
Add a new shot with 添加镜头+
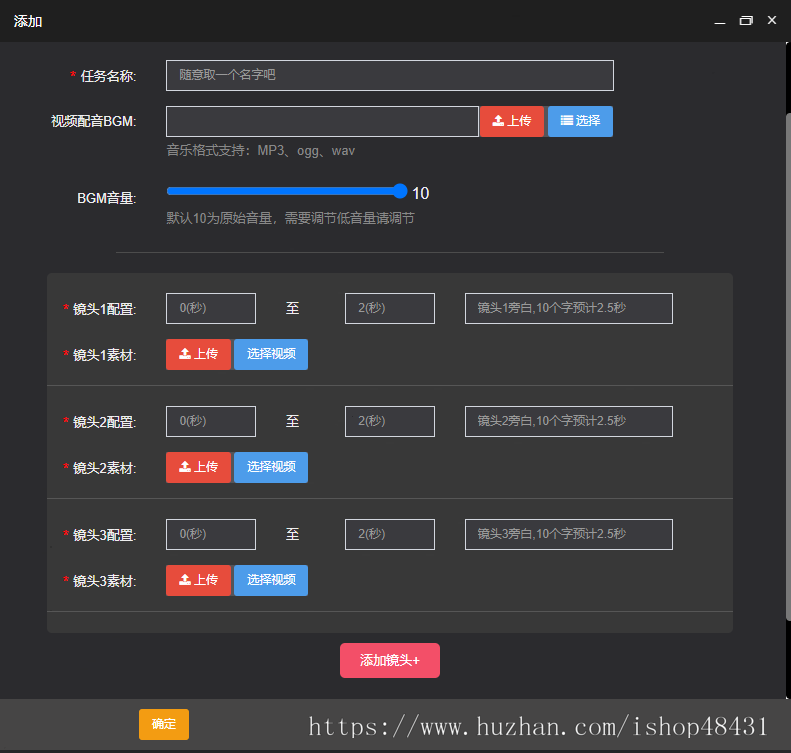(x=390, y=661)
